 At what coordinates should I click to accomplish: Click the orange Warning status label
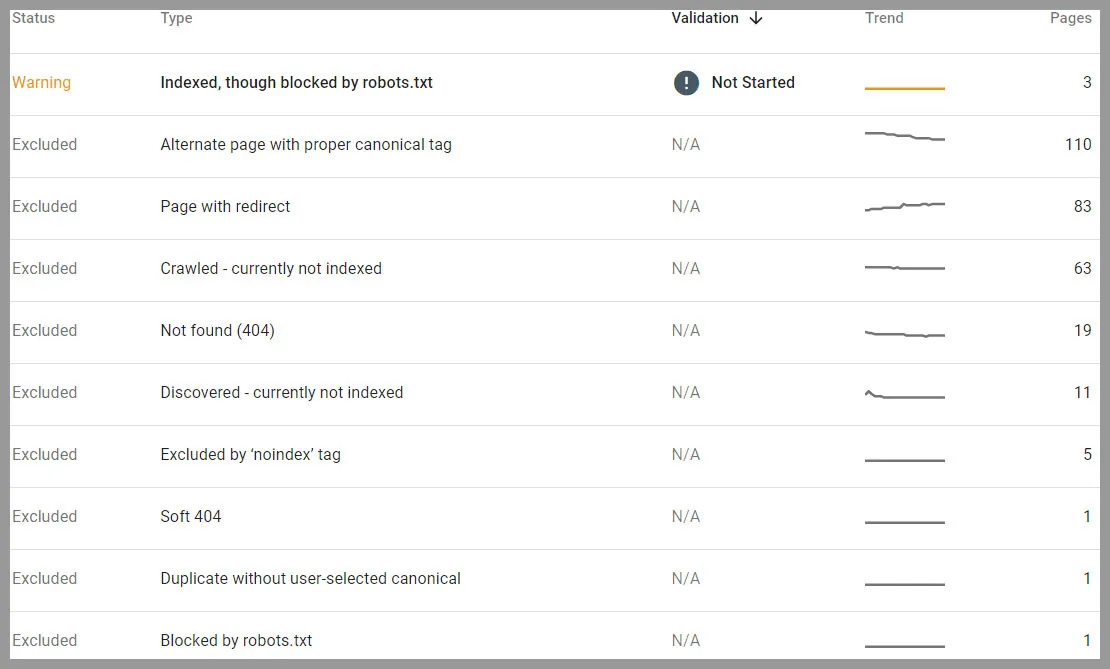[x=41, y=83]
